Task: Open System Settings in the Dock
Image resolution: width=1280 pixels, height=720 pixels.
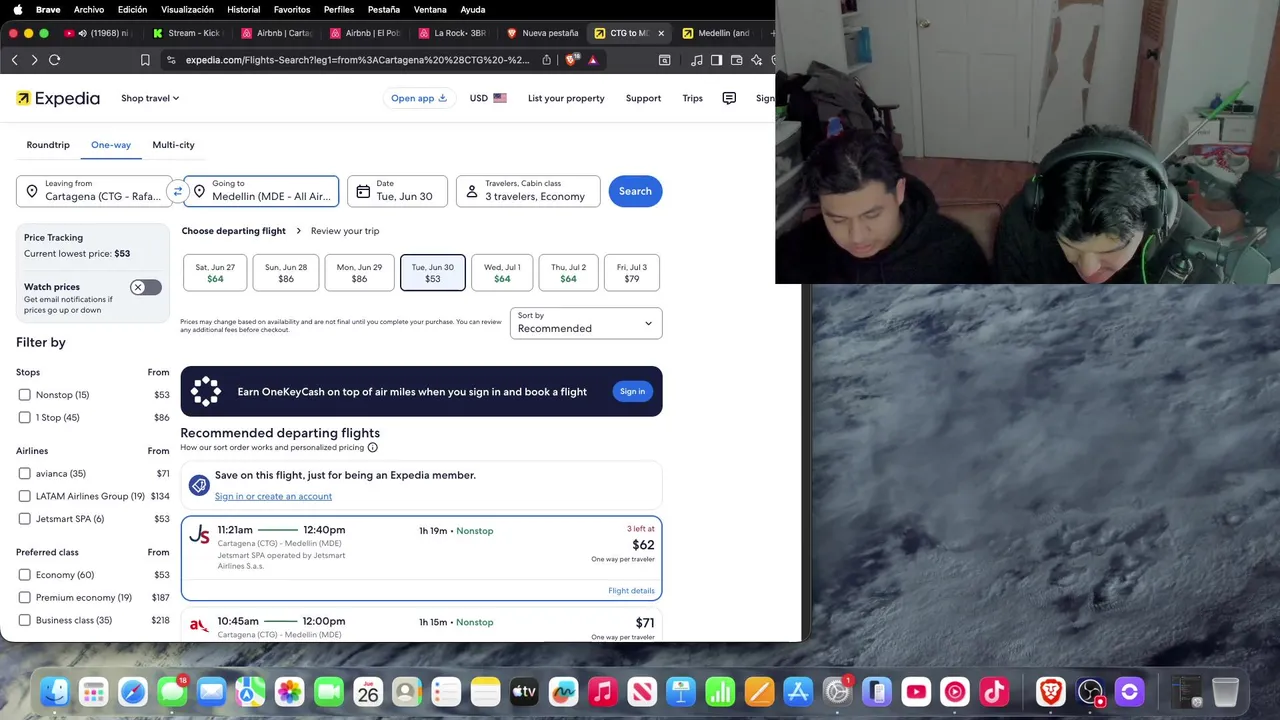Action: (x=837, y=691)
